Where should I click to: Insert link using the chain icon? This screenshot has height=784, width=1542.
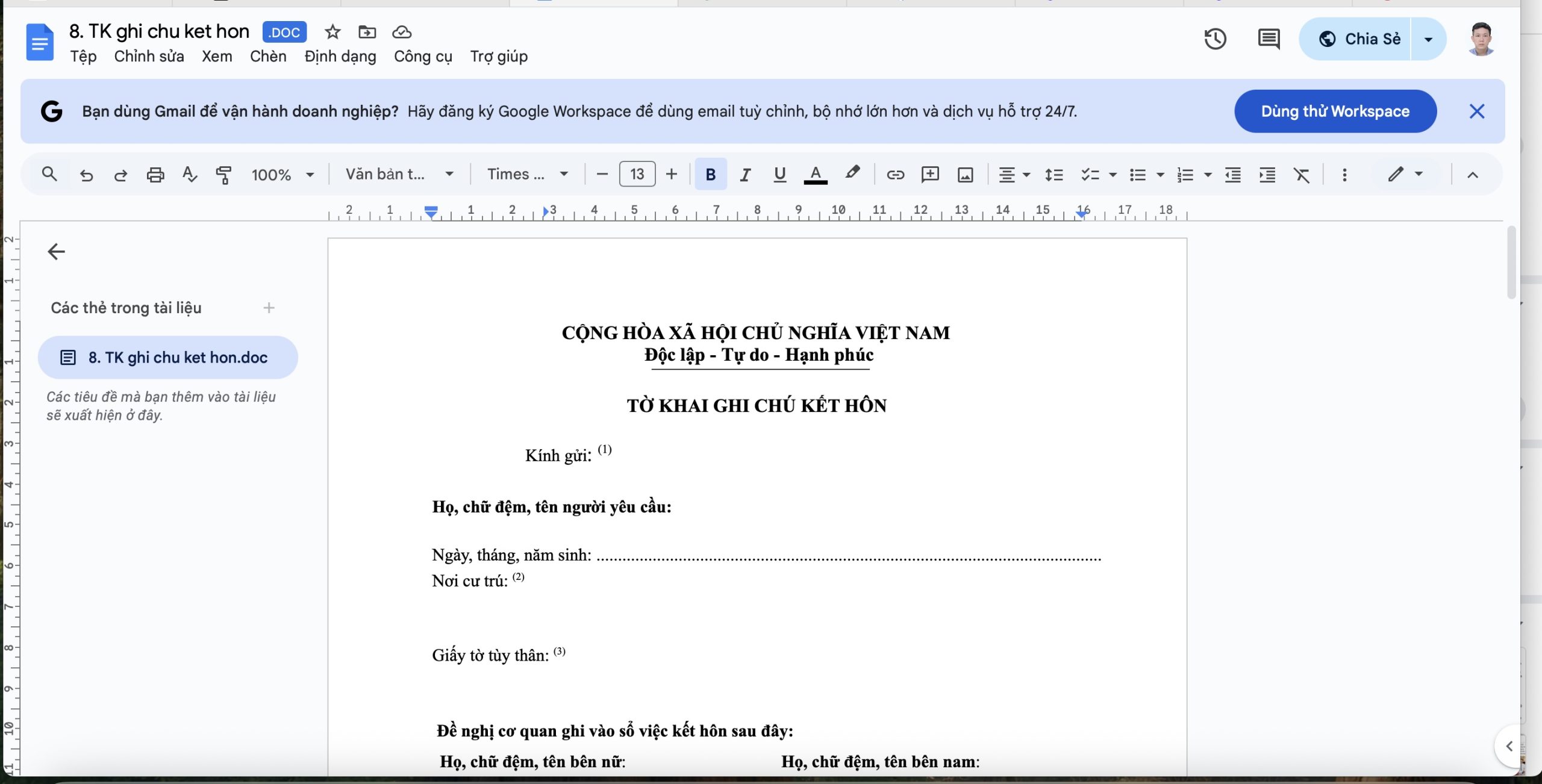[895, 175]
